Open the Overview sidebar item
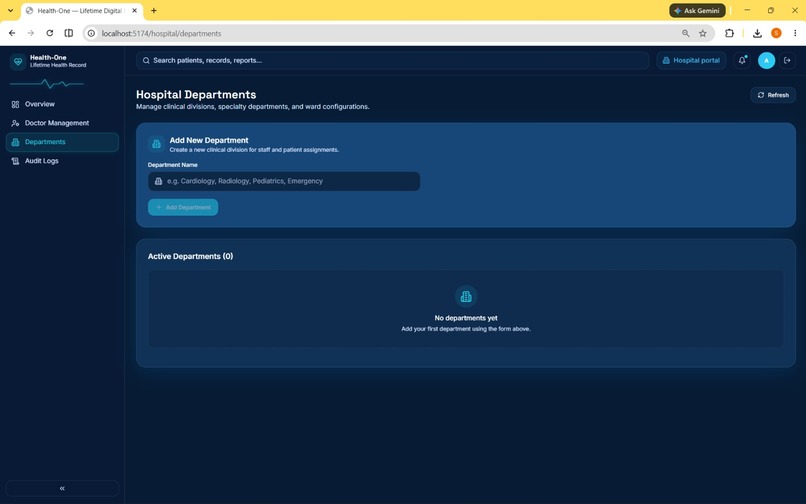 62,104
